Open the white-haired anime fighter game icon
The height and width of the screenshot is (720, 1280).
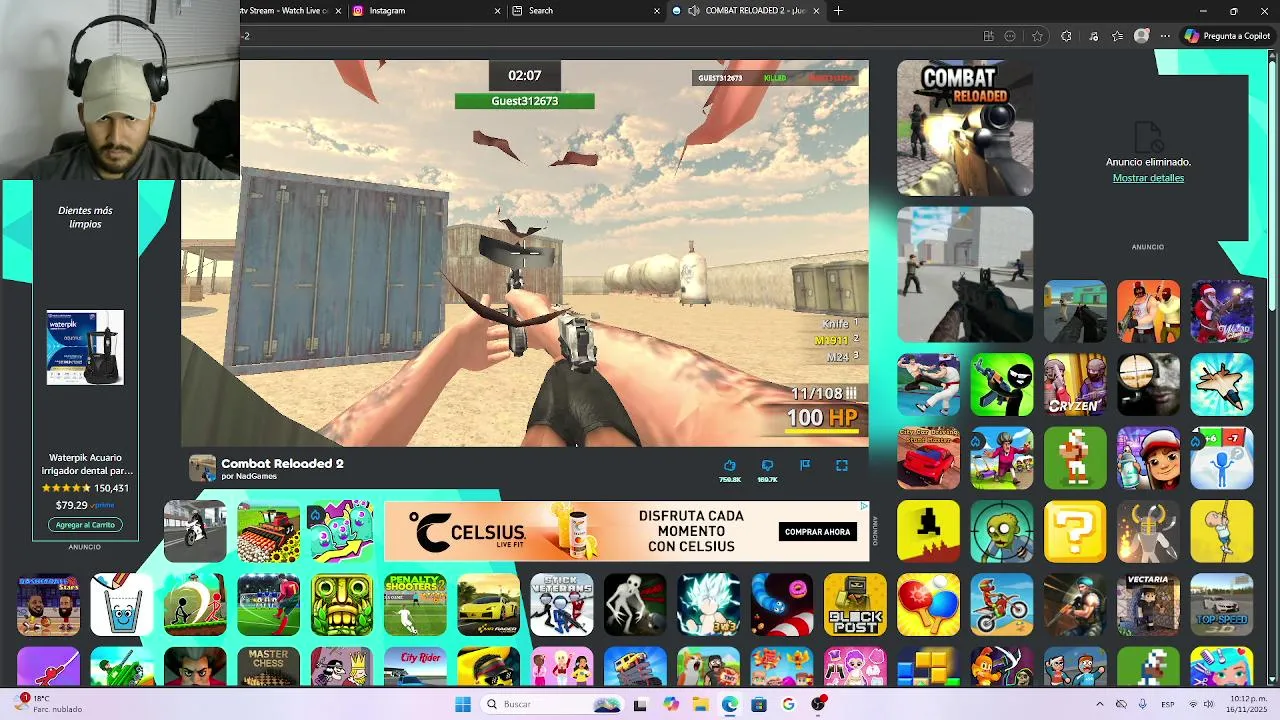click(708, 604)
